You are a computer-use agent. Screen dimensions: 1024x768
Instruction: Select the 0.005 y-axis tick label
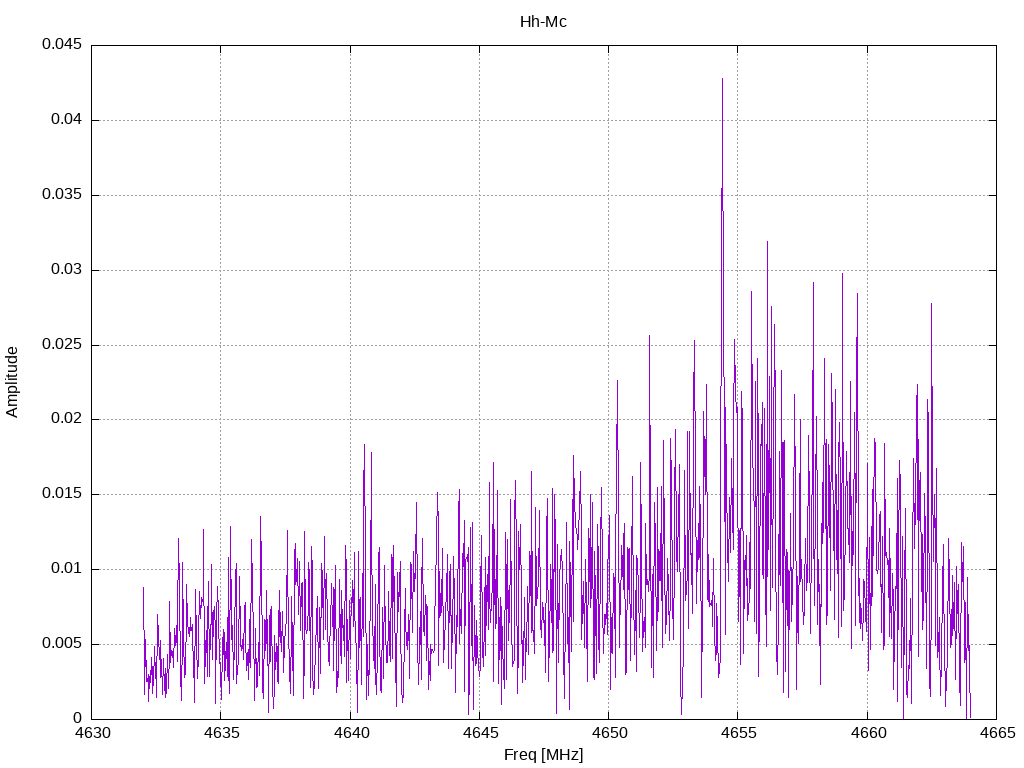(x=61, y=644)
